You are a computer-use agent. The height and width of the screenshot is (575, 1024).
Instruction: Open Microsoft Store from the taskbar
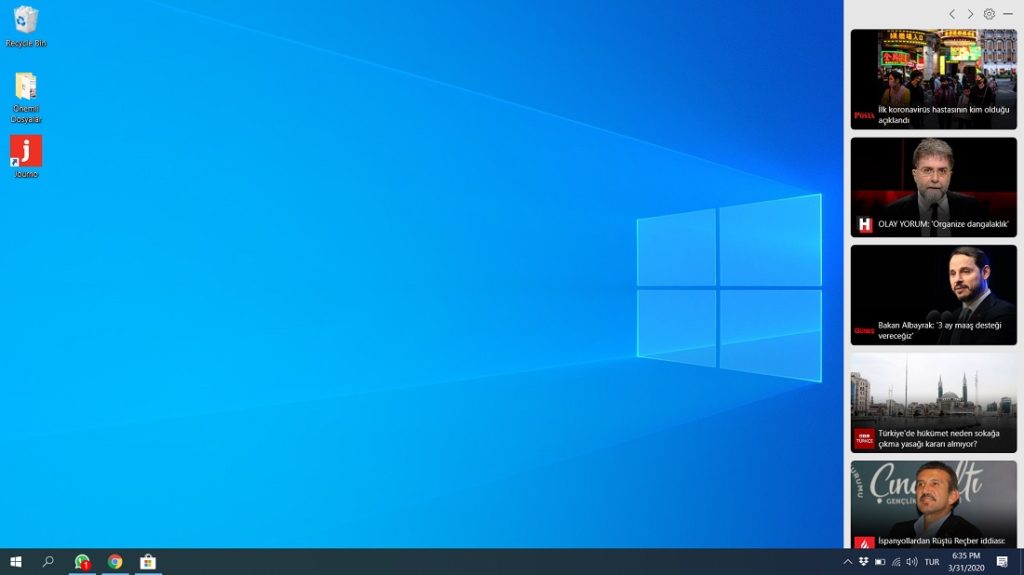click(x=148, y=562)
